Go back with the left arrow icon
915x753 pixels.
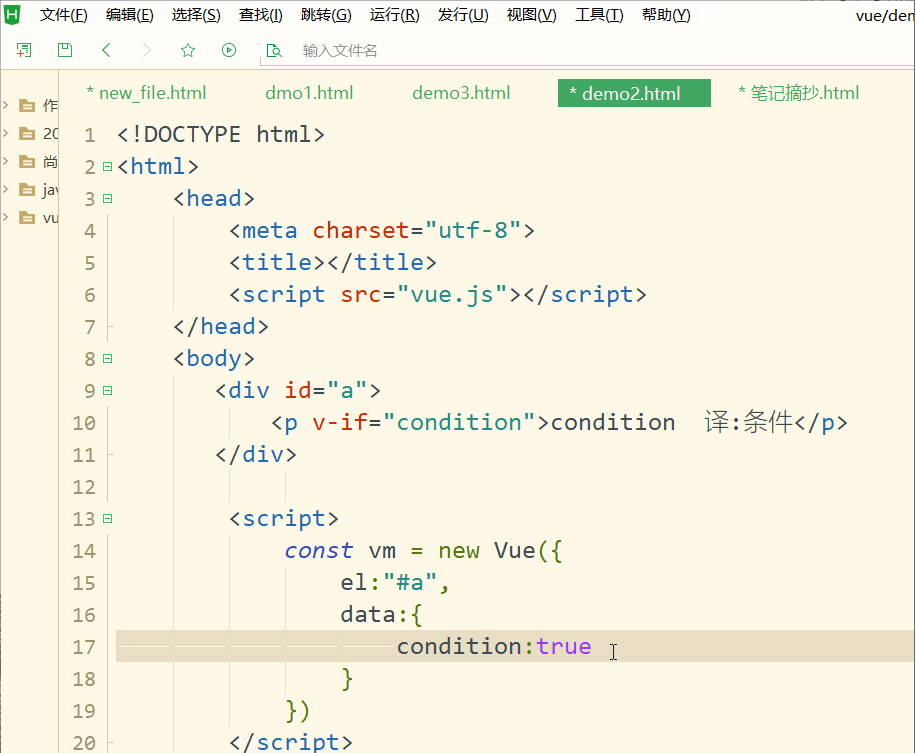(x=106, y=50)
